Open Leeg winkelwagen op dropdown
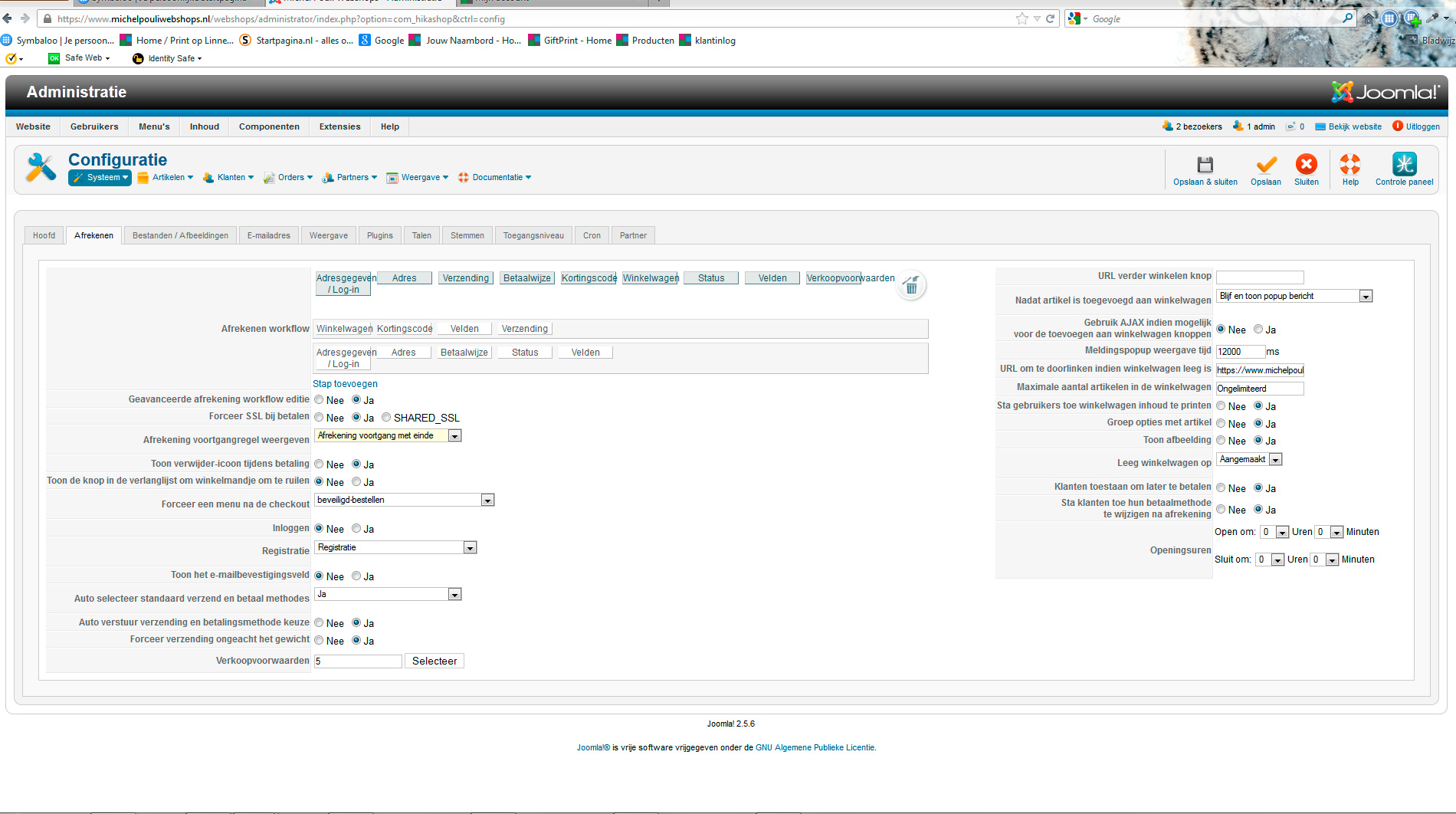 (x=1249, y=459)
